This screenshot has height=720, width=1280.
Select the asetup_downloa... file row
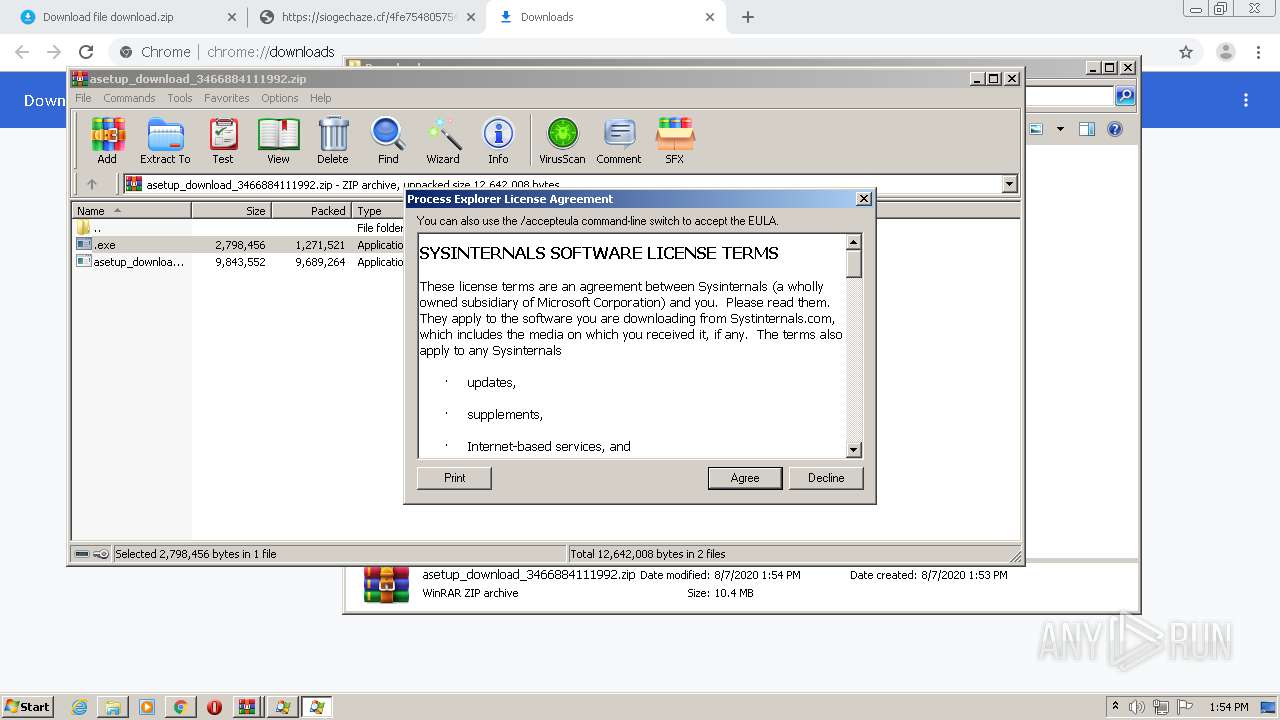(x=238, y=262)
